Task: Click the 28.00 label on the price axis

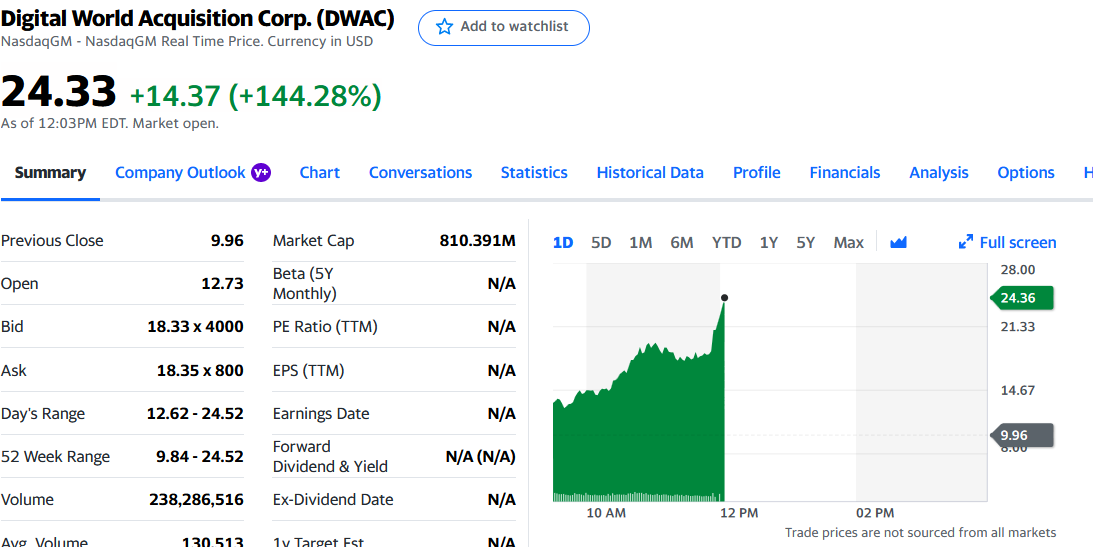Action: [1018, 270]
